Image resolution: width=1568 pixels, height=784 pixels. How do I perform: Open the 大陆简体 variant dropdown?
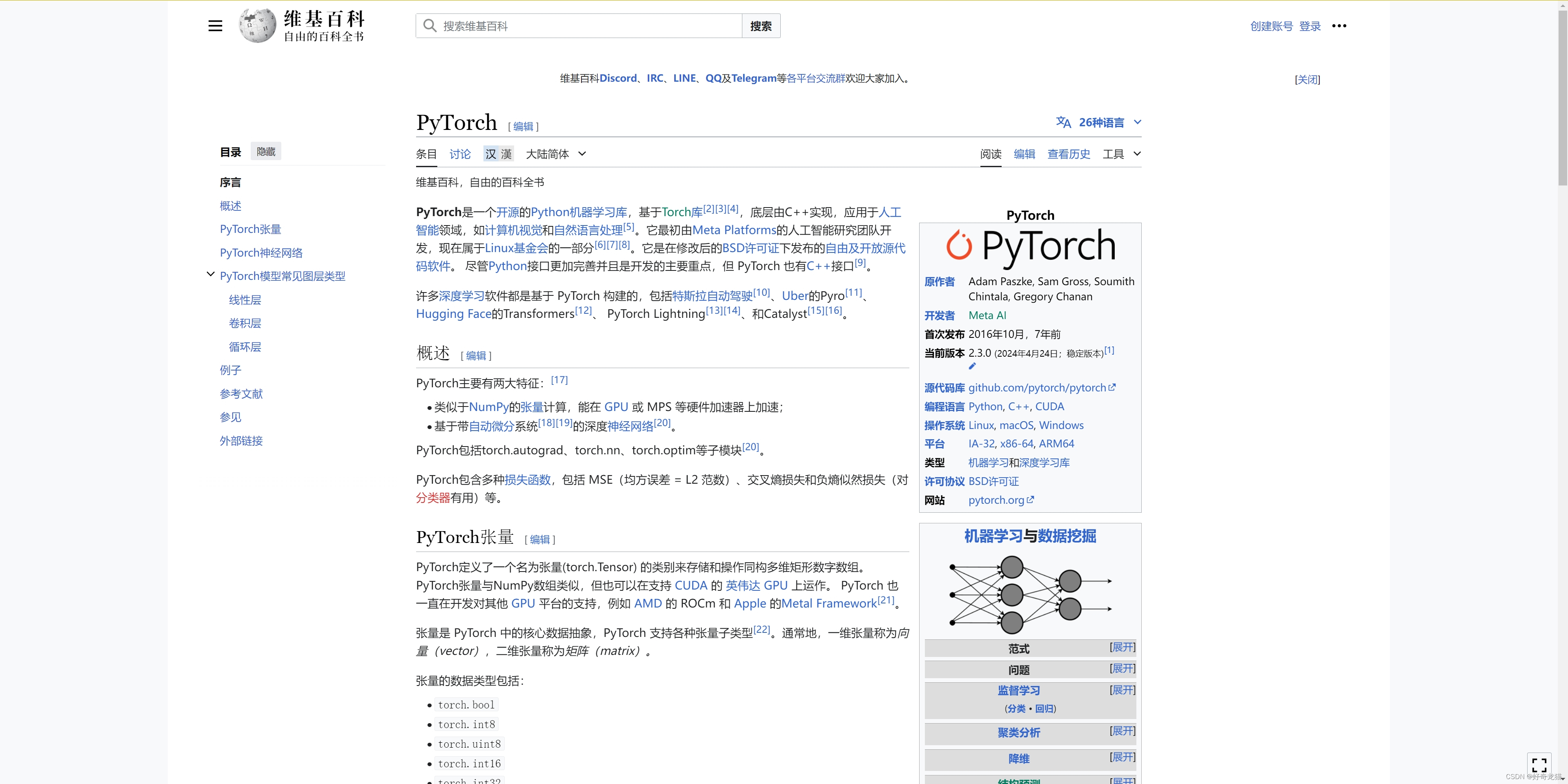[x=556, y=154]
